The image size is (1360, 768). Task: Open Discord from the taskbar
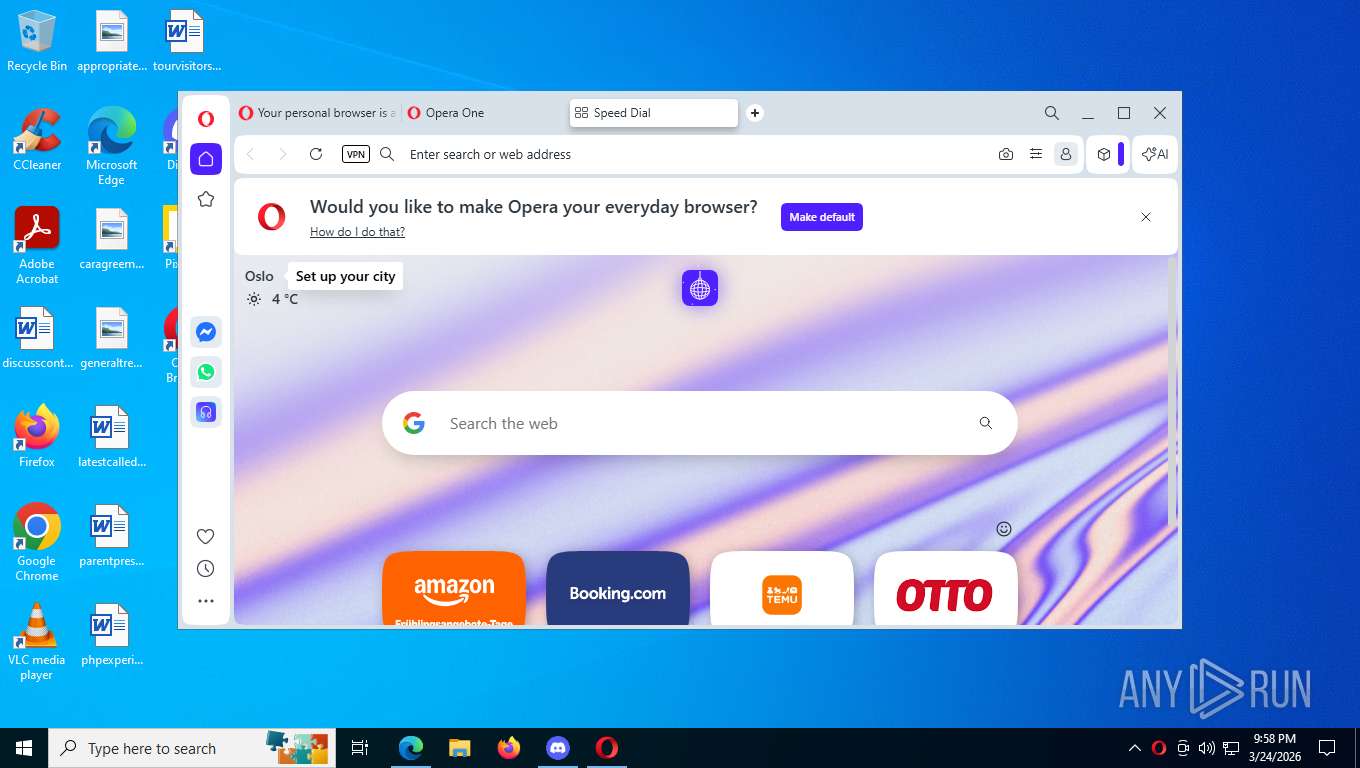tap(558, 748)
